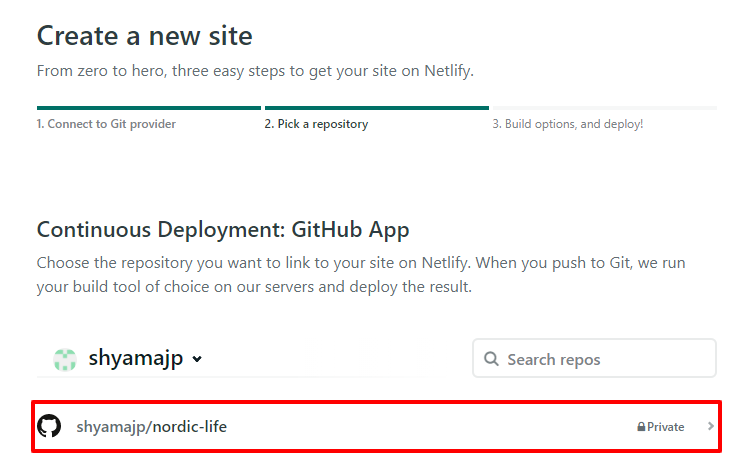Screen dimensions: 753x459
Task: Click the grey third step progress bar
Action: pyautogui.click(x=604, y=107)
